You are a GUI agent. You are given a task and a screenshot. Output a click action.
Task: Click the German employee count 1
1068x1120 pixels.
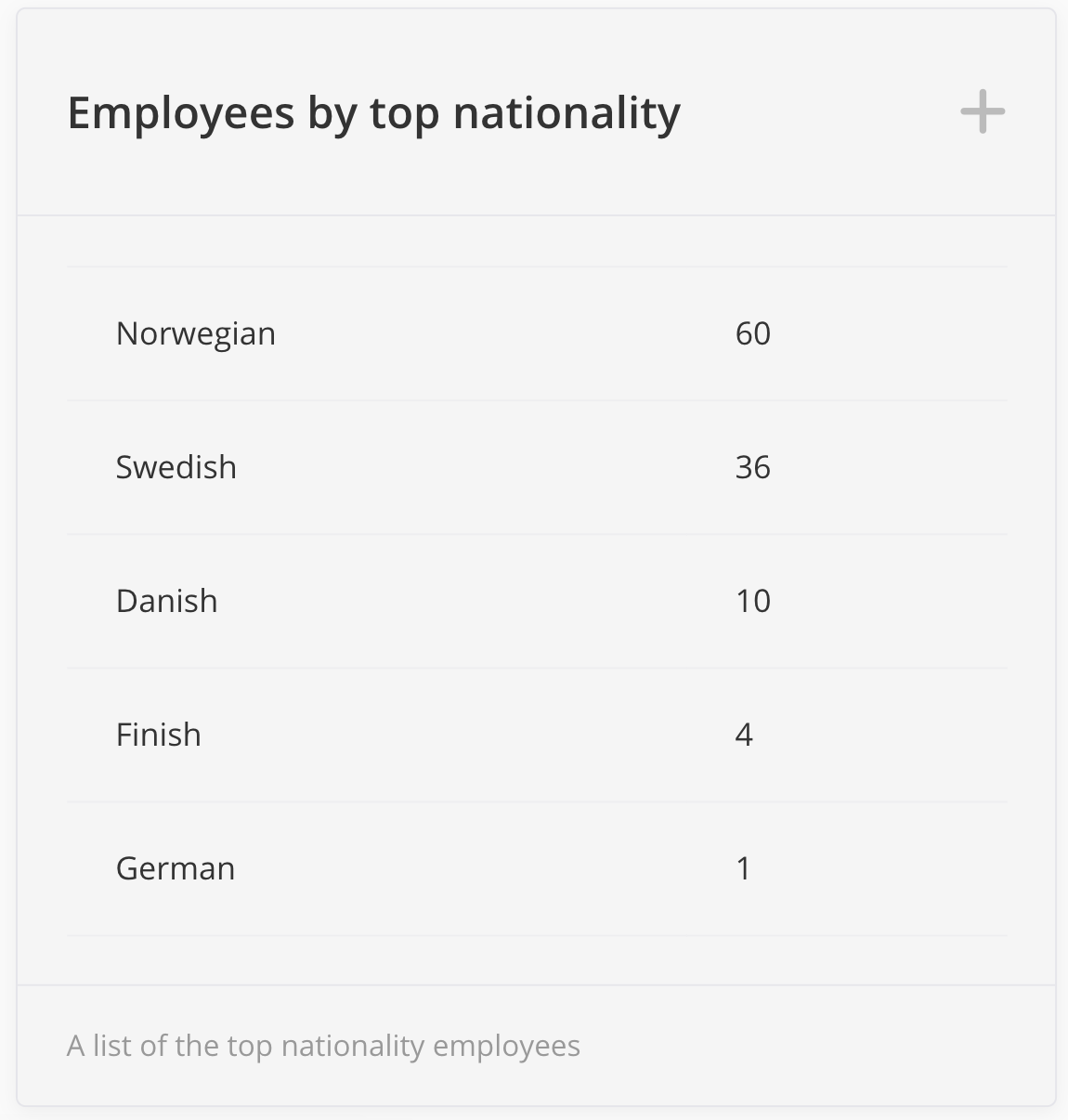point(743,868)
